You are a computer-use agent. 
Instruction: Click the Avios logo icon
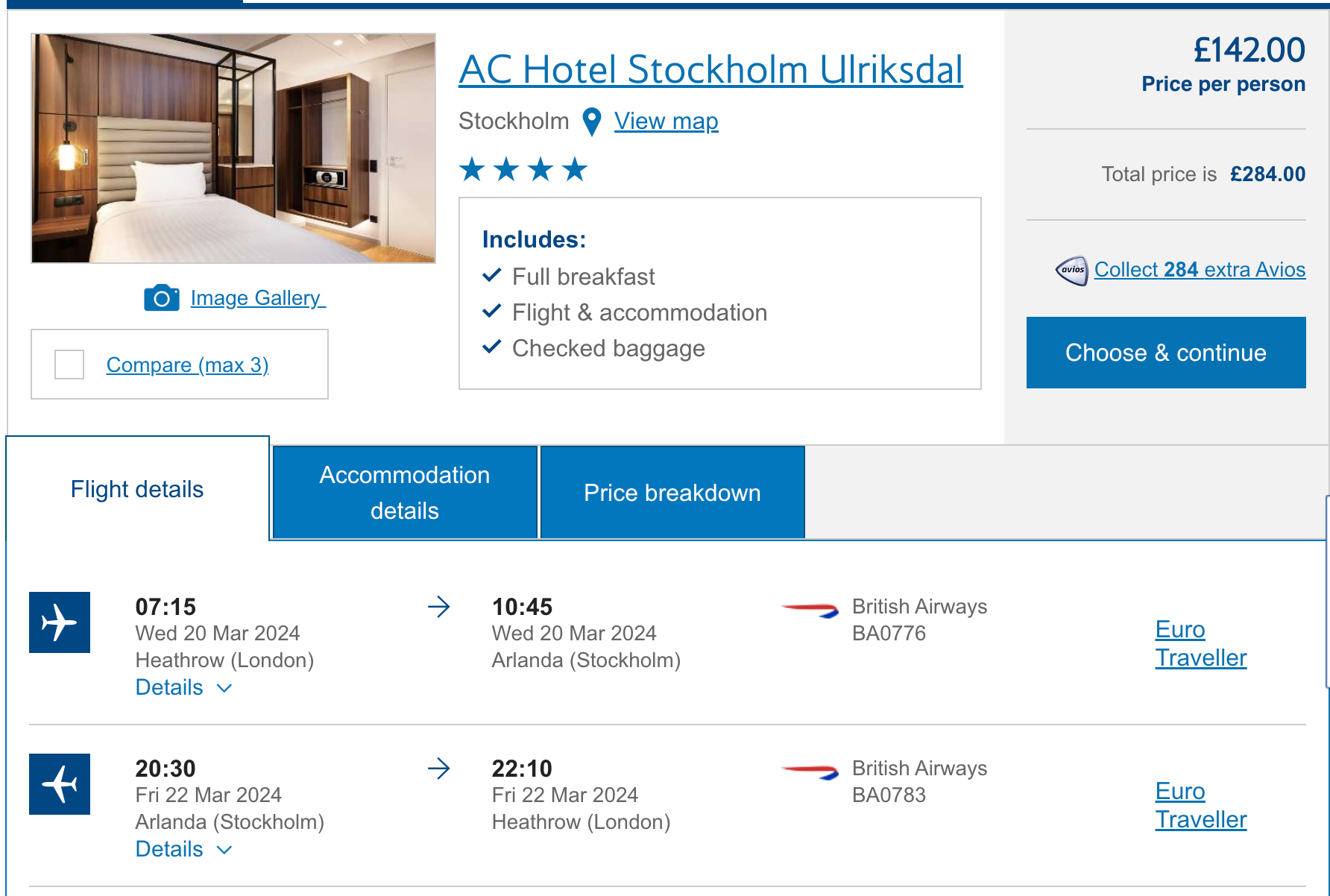(x=1072, y=270)
